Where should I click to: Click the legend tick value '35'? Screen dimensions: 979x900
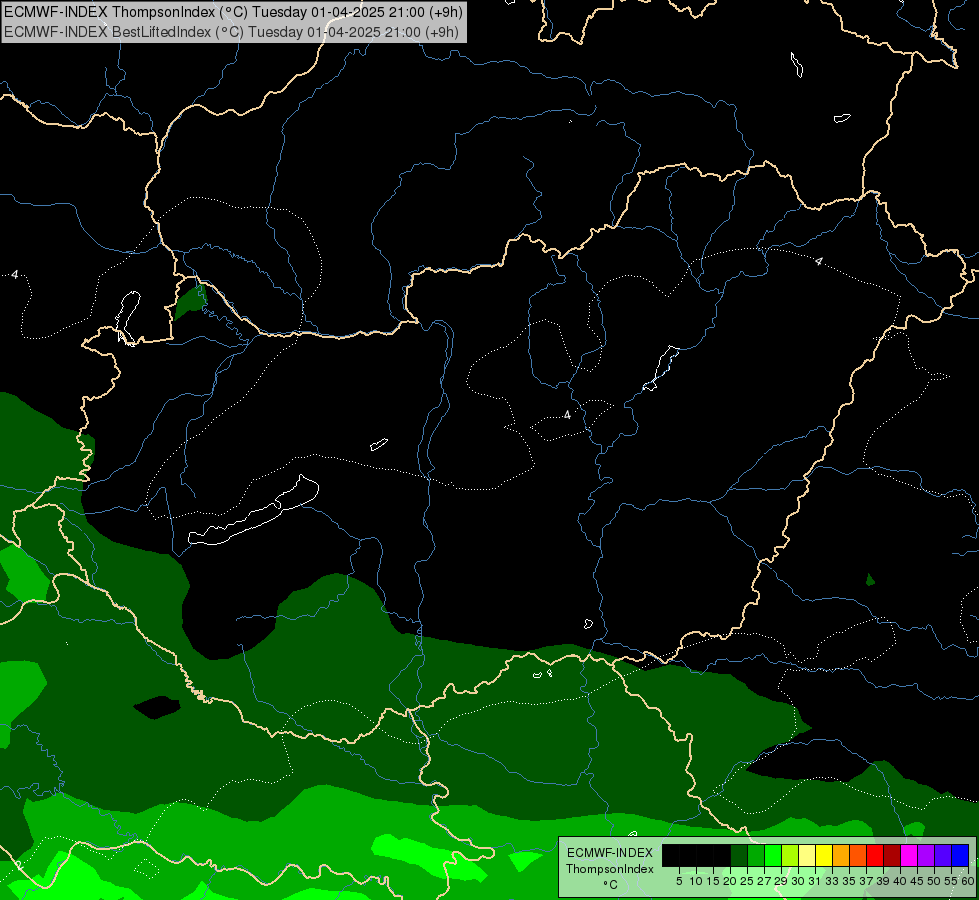tap(849, 881)
